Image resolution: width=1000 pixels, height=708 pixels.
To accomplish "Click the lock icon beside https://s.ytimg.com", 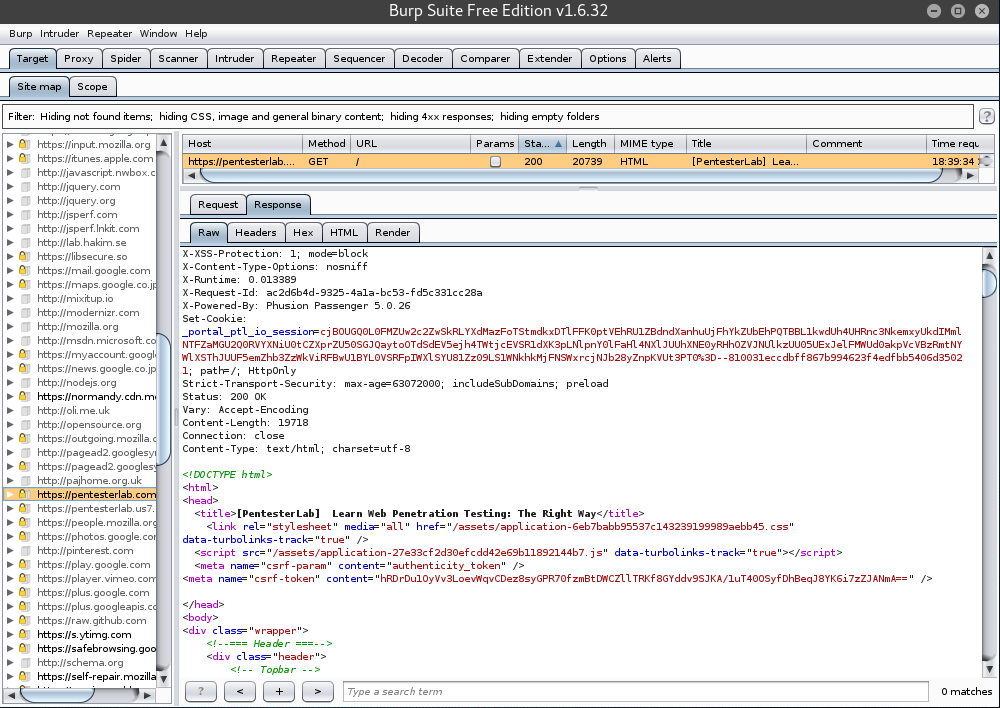I will click(24, 634).
